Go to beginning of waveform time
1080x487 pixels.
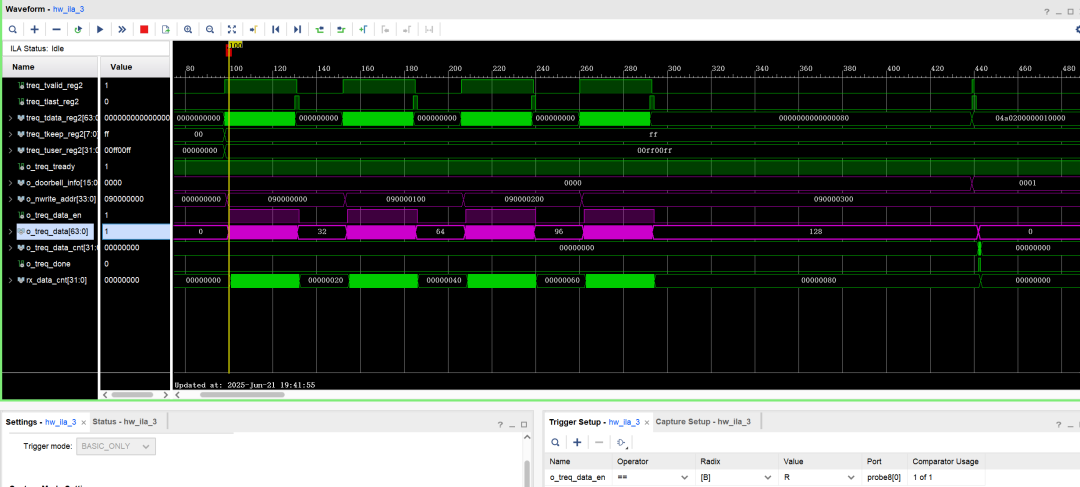pos(276,30)
